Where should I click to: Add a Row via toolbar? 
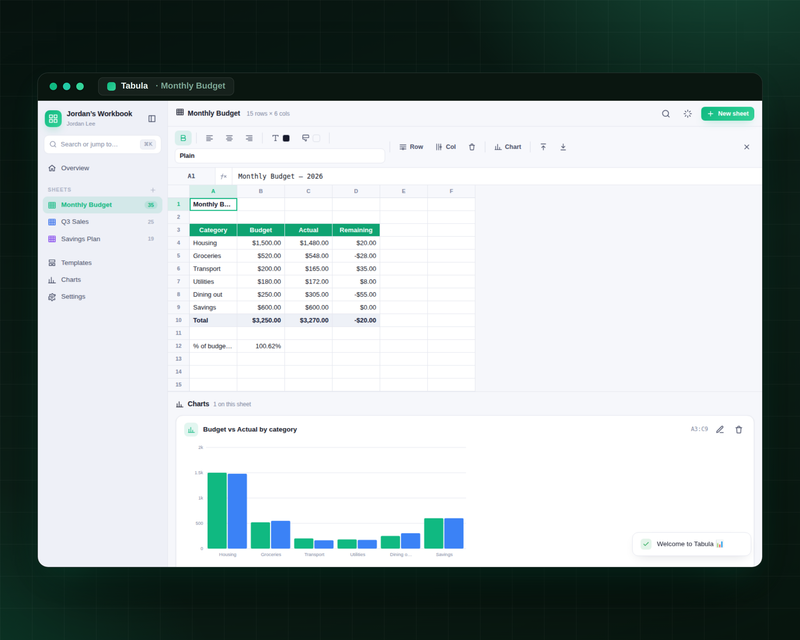(x=411, y=147)
